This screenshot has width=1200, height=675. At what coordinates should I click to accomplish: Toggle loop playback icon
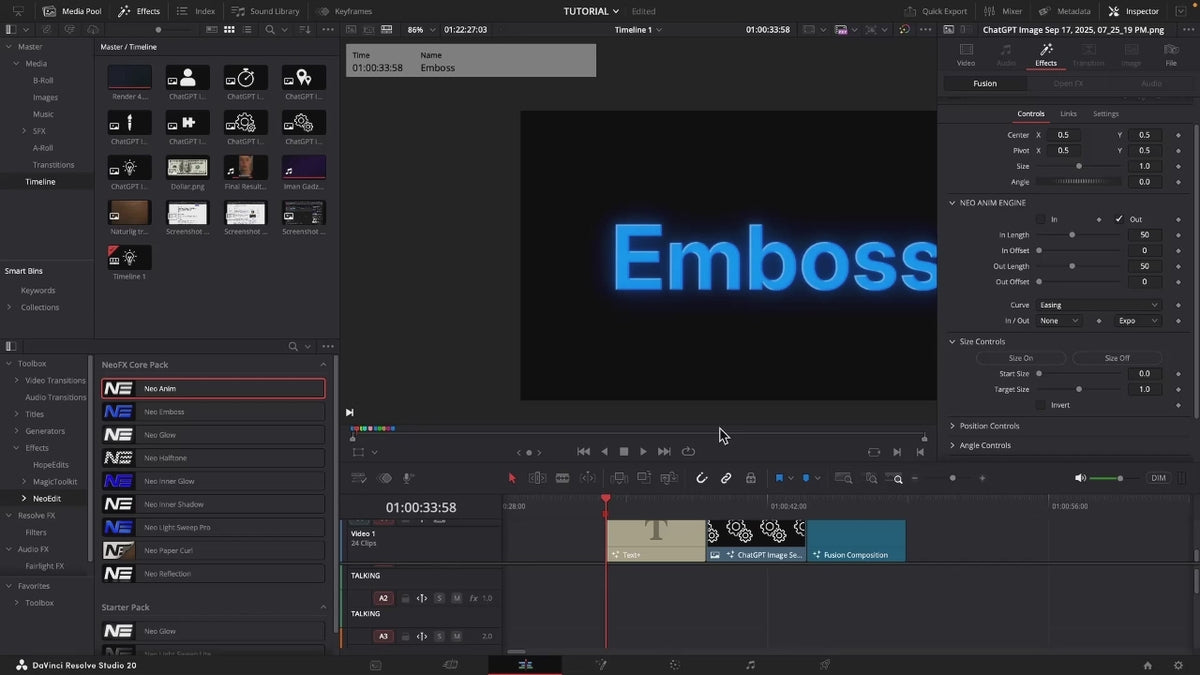pyautogui.click(x=688, y=452)
